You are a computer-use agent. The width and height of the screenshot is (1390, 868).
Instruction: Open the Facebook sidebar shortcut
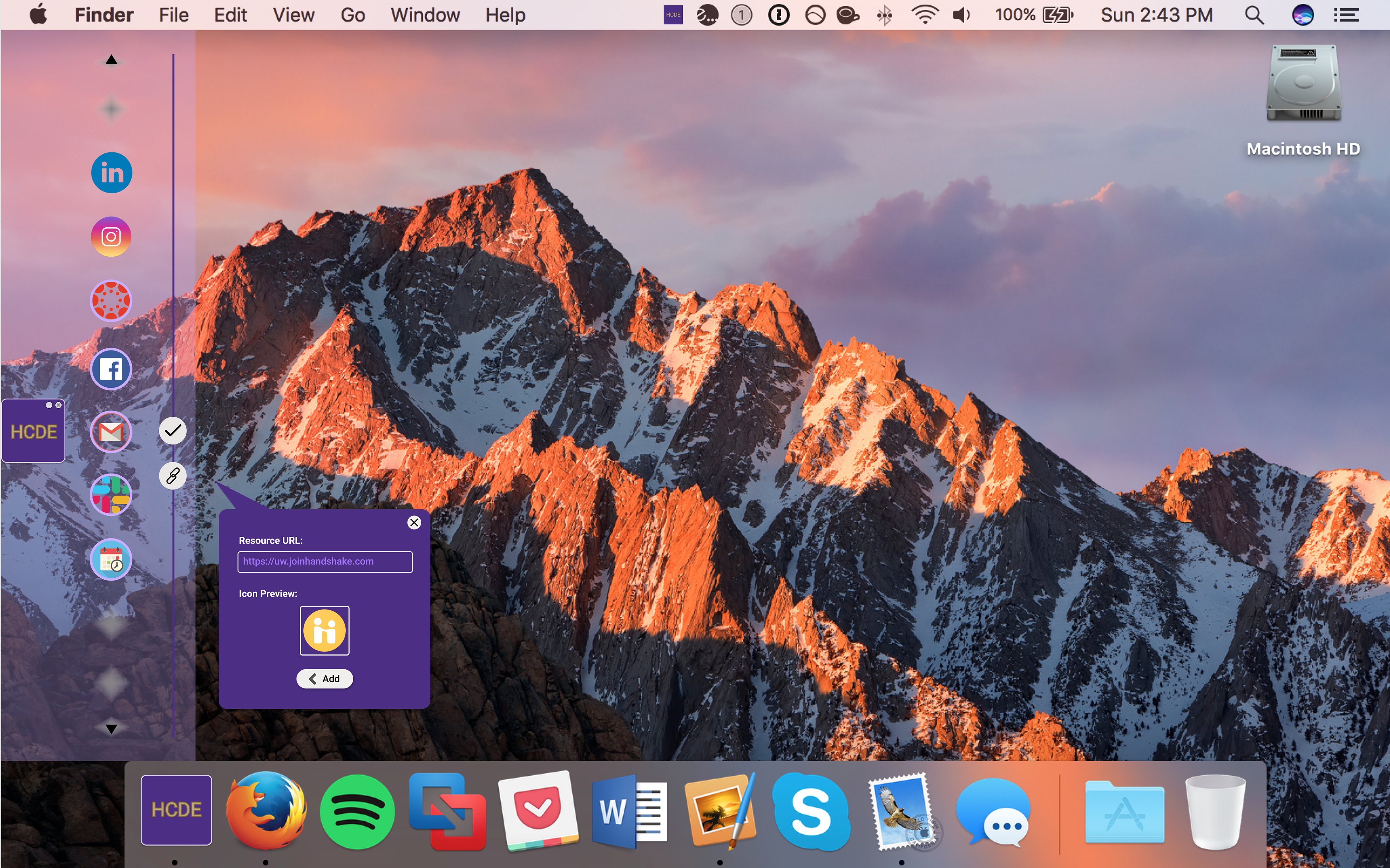(x=111, y=369)
